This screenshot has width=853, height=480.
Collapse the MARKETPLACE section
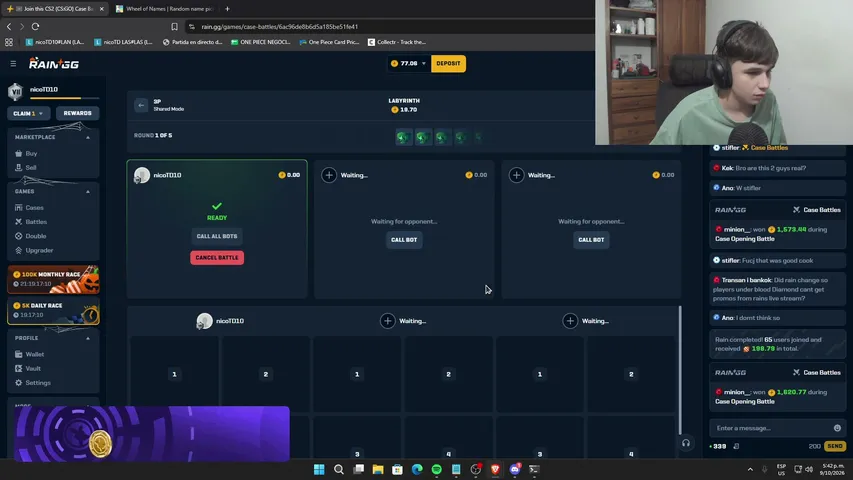(x=88, y=137)
